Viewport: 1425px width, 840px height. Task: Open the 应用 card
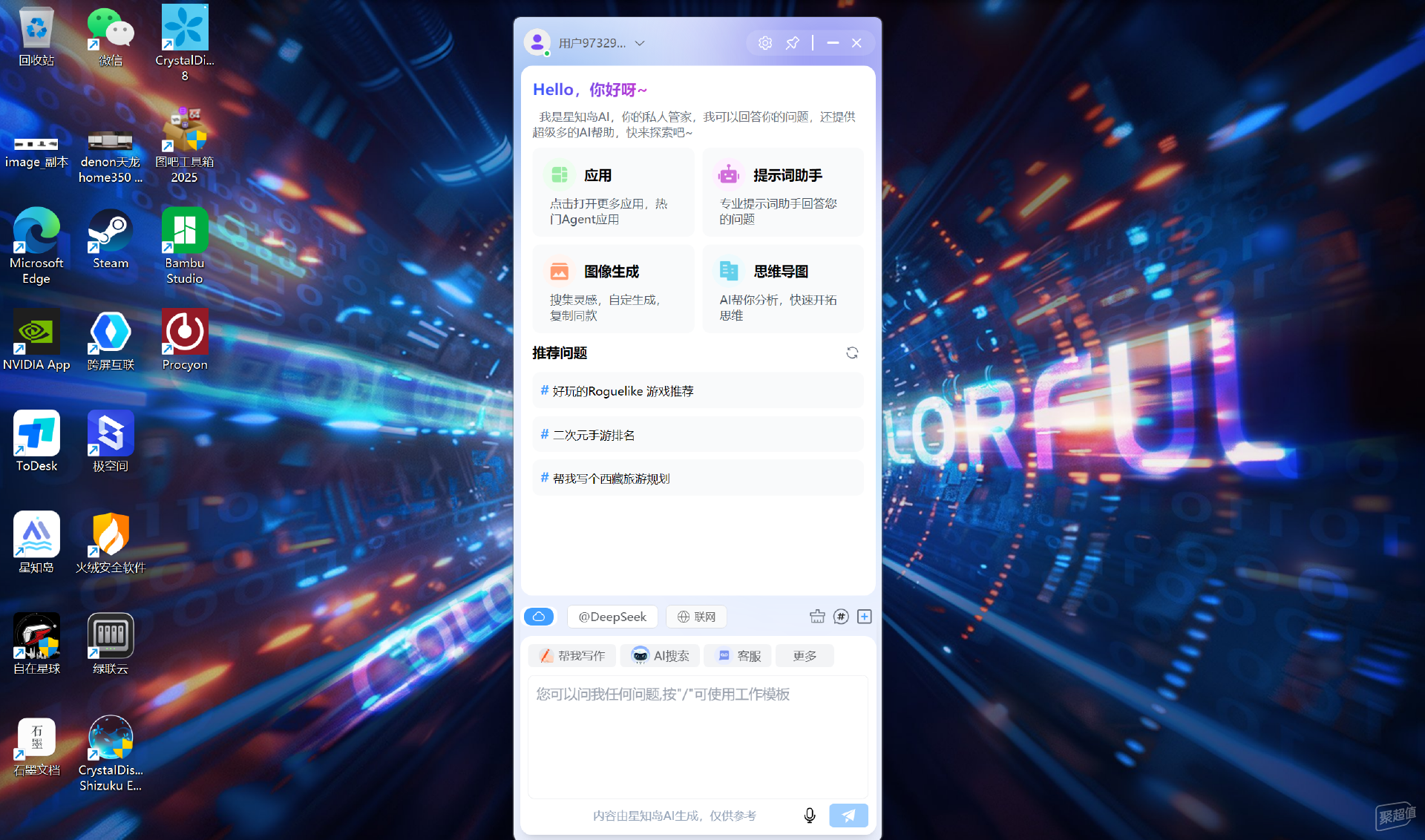[x=614, y=193]
